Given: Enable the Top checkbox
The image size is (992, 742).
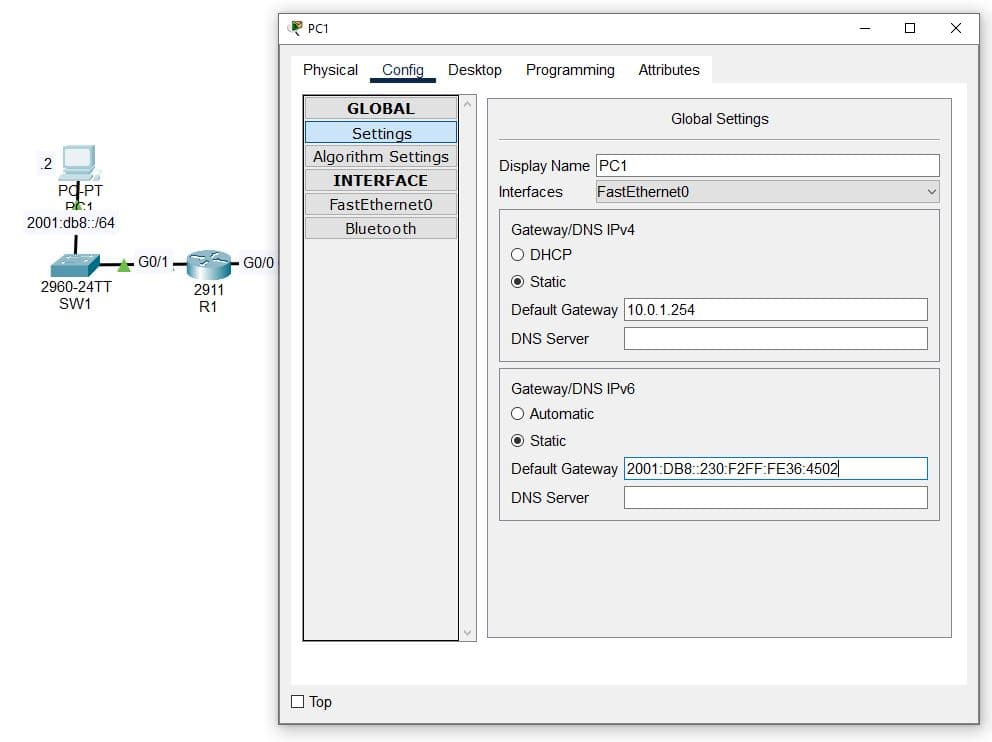Looking at the screenshot, I should [298, 702].
